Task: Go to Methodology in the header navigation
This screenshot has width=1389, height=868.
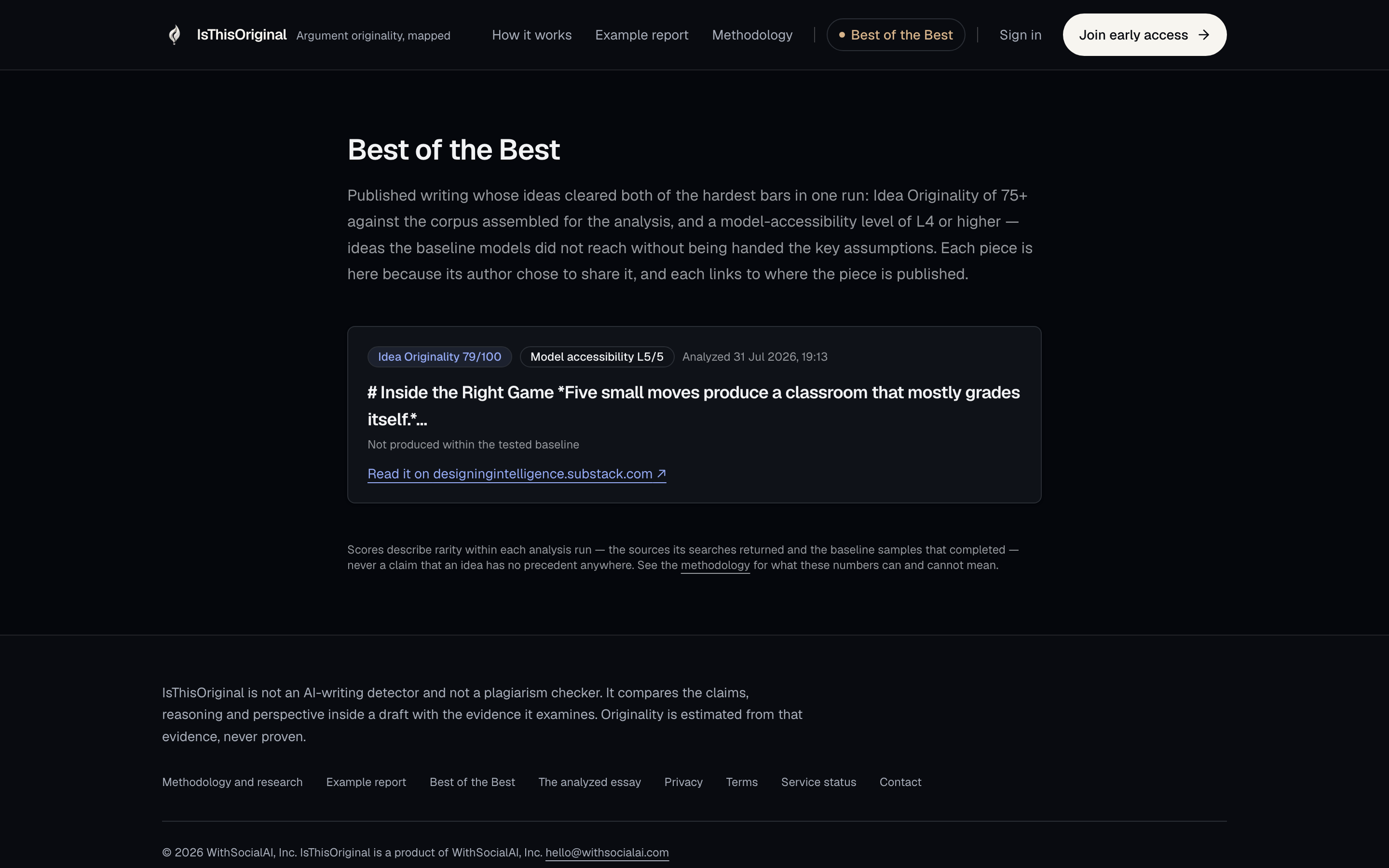Action: click(752, 35)
